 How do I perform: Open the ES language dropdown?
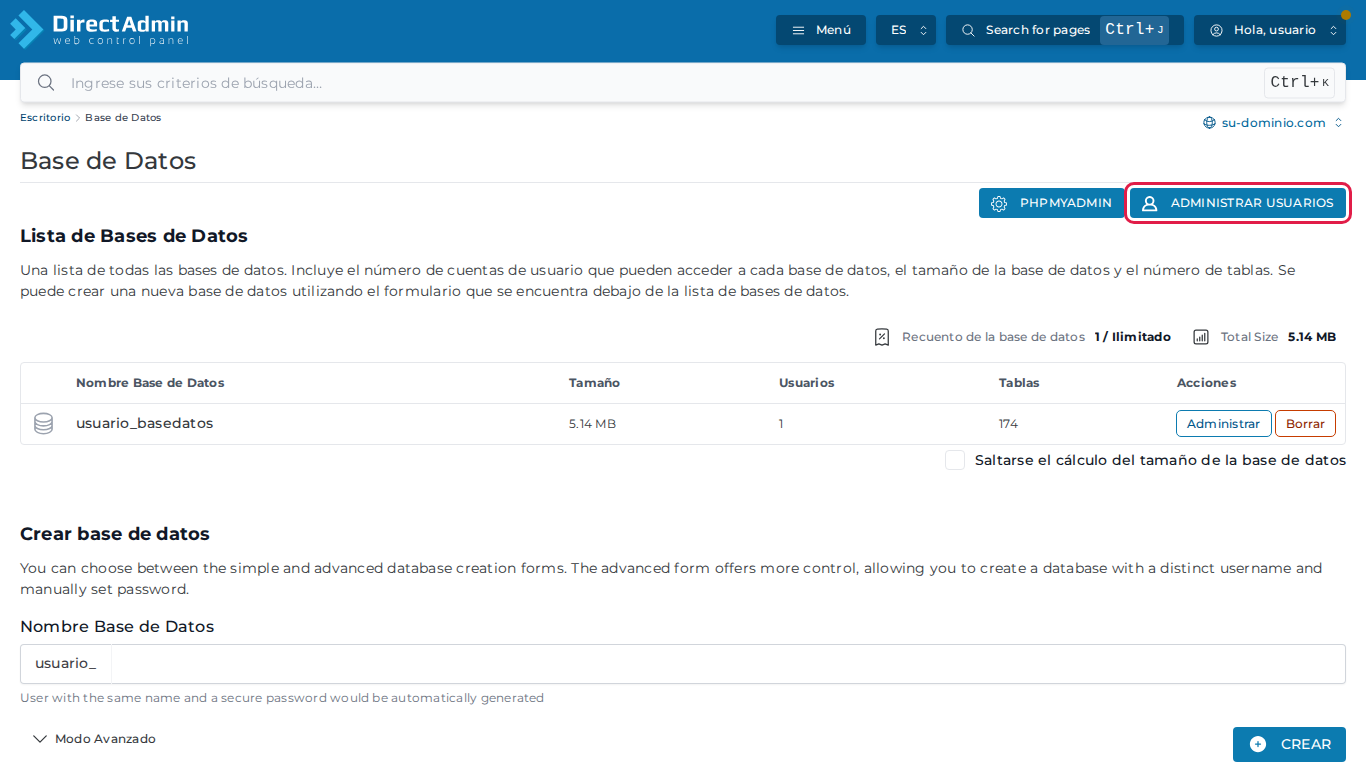point(906,30)
